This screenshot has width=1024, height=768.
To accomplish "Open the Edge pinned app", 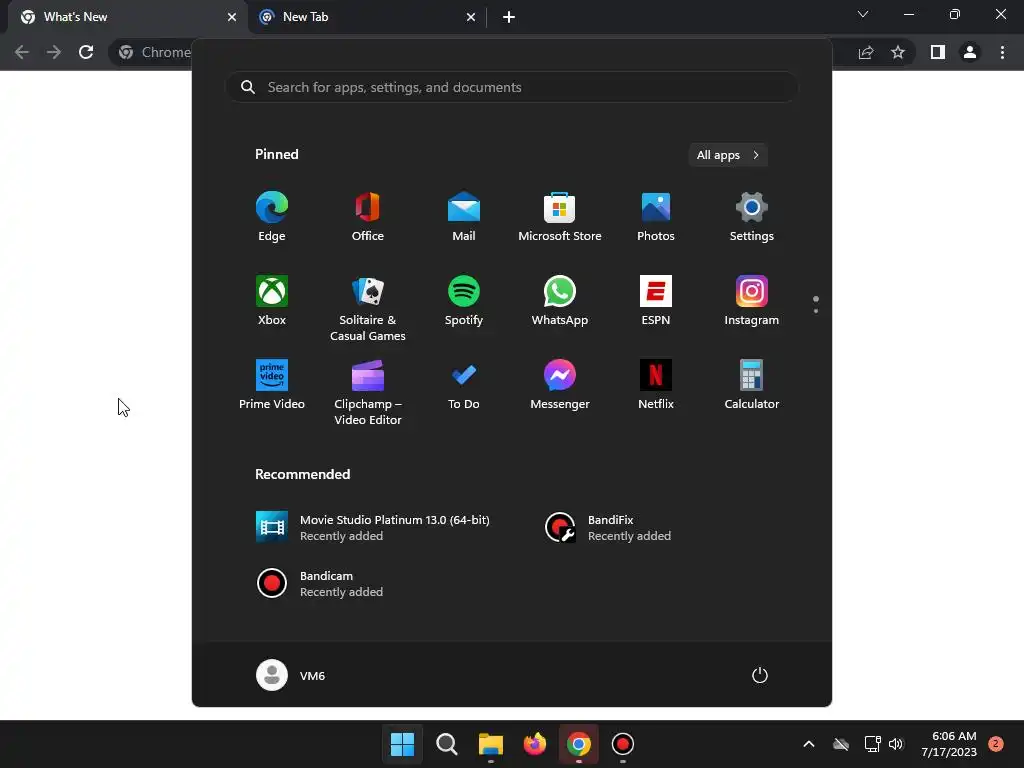I will (x=272, y=217).
